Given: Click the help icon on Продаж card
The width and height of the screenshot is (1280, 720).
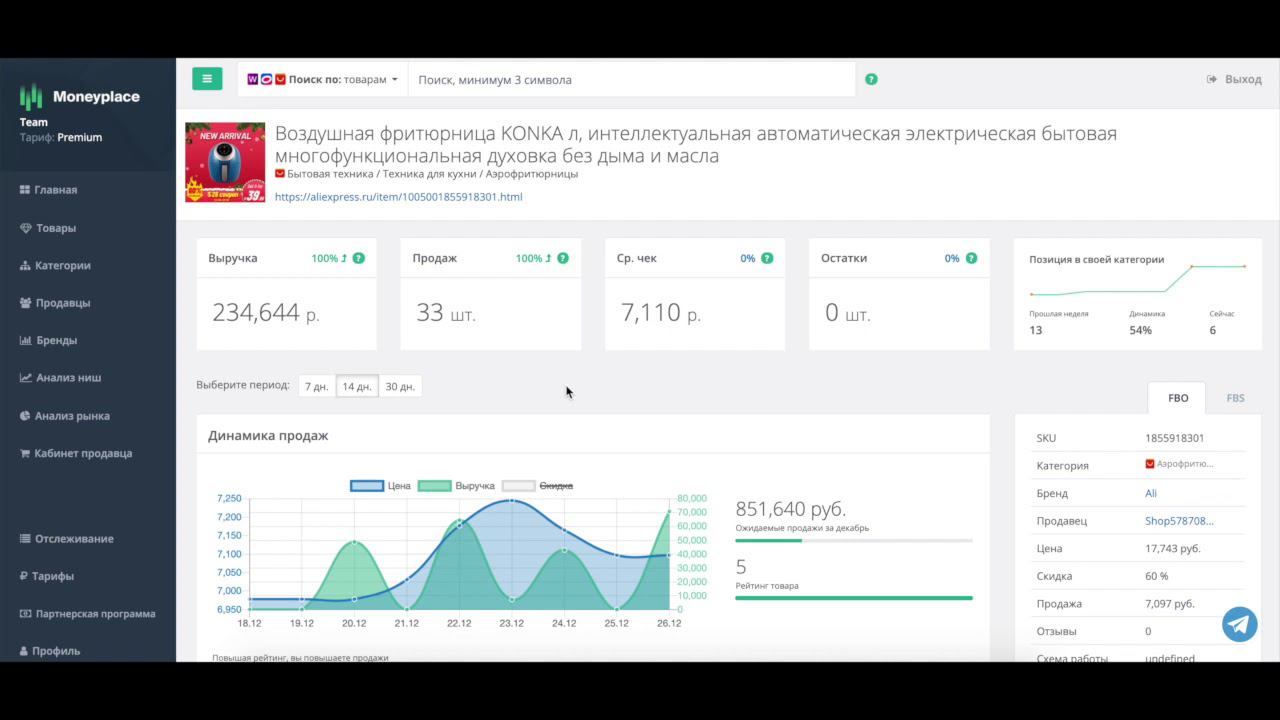Looking at the screenshot, I should click(563, 258).
